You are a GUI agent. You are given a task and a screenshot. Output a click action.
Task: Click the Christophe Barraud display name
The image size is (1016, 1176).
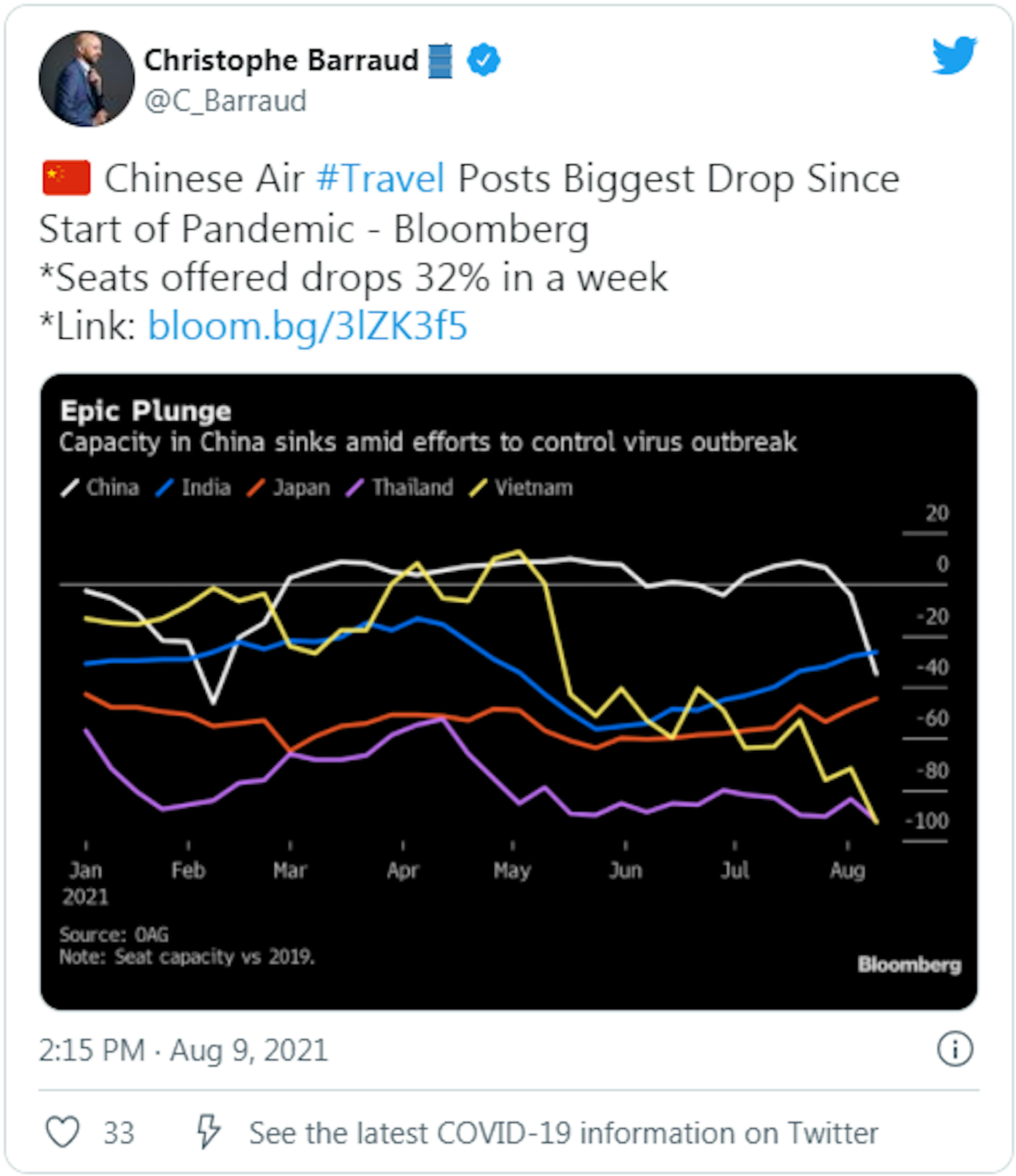(281, 60)
